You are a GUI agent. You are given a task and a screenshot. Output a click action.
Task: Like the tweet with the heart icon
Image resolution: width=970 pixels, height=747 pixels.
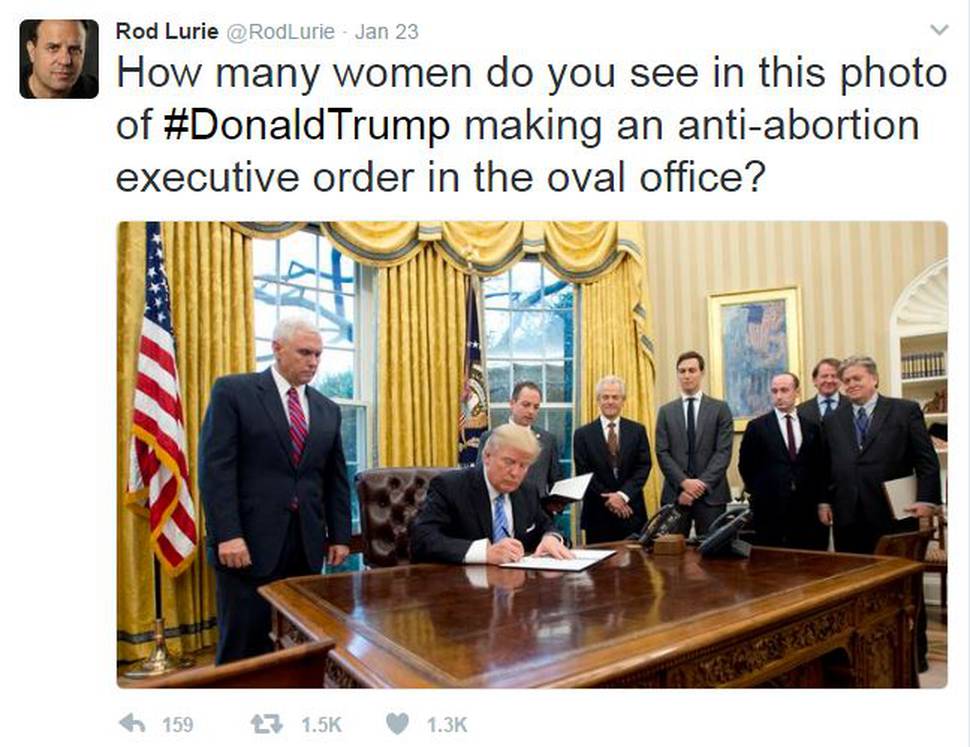click(397, 724)
